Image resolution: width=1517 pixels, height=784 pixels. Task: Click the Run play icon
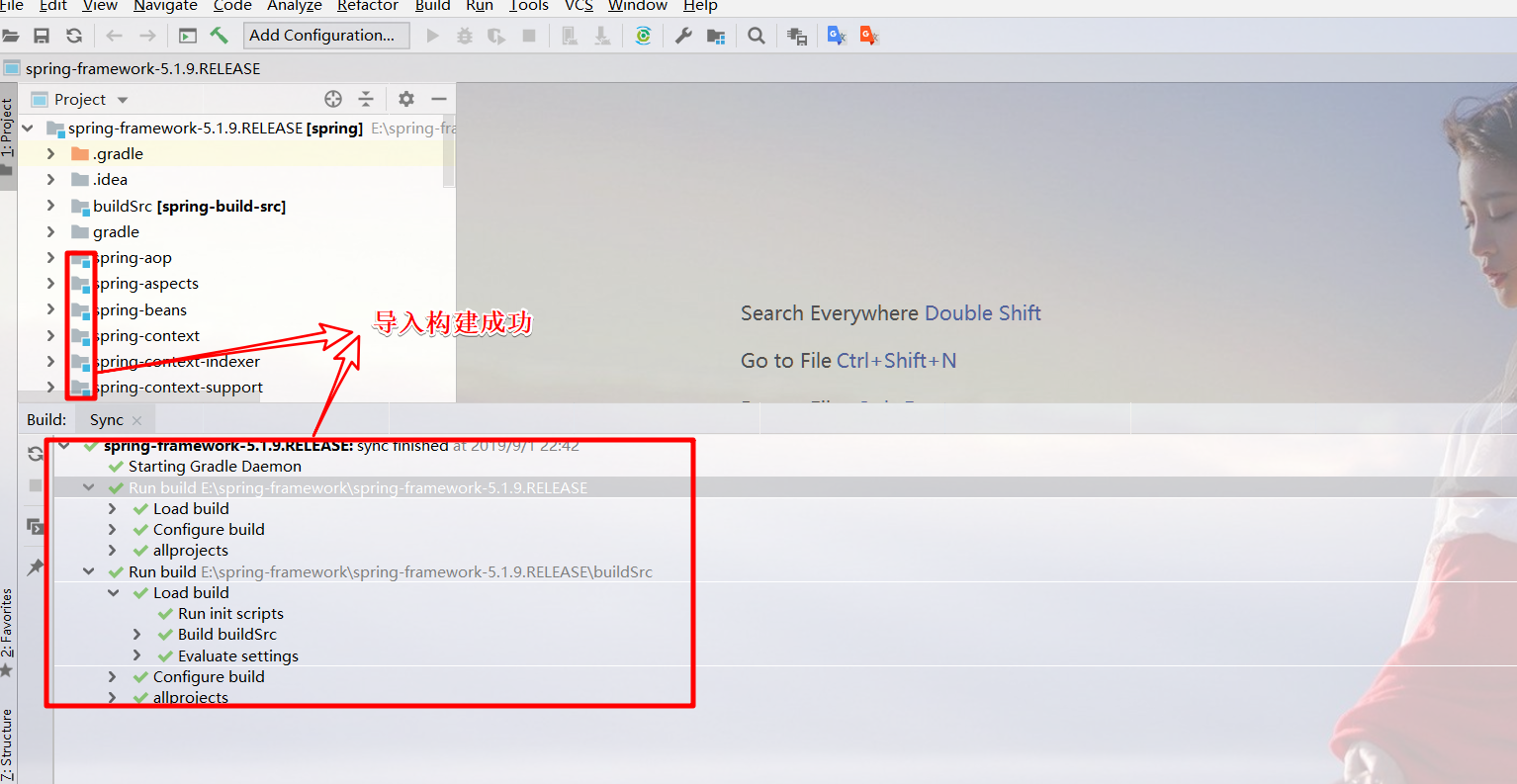tap(432, 36)
